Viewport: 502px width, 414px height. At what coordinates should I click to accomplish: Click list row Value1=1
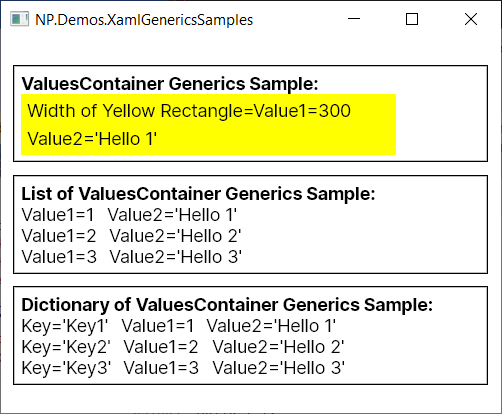point(129,215)
